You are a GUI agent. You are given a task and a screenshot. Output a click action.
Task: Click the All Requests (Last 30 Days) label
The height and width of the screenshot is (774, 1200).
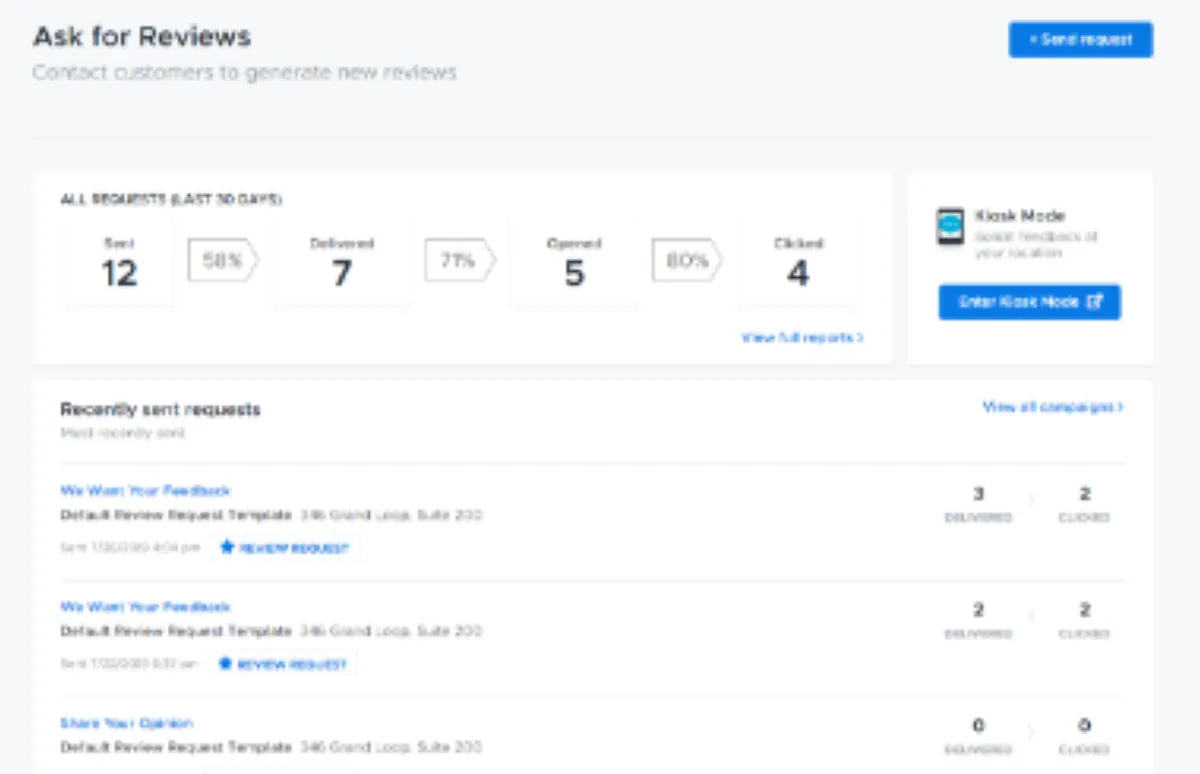point(171,199)
